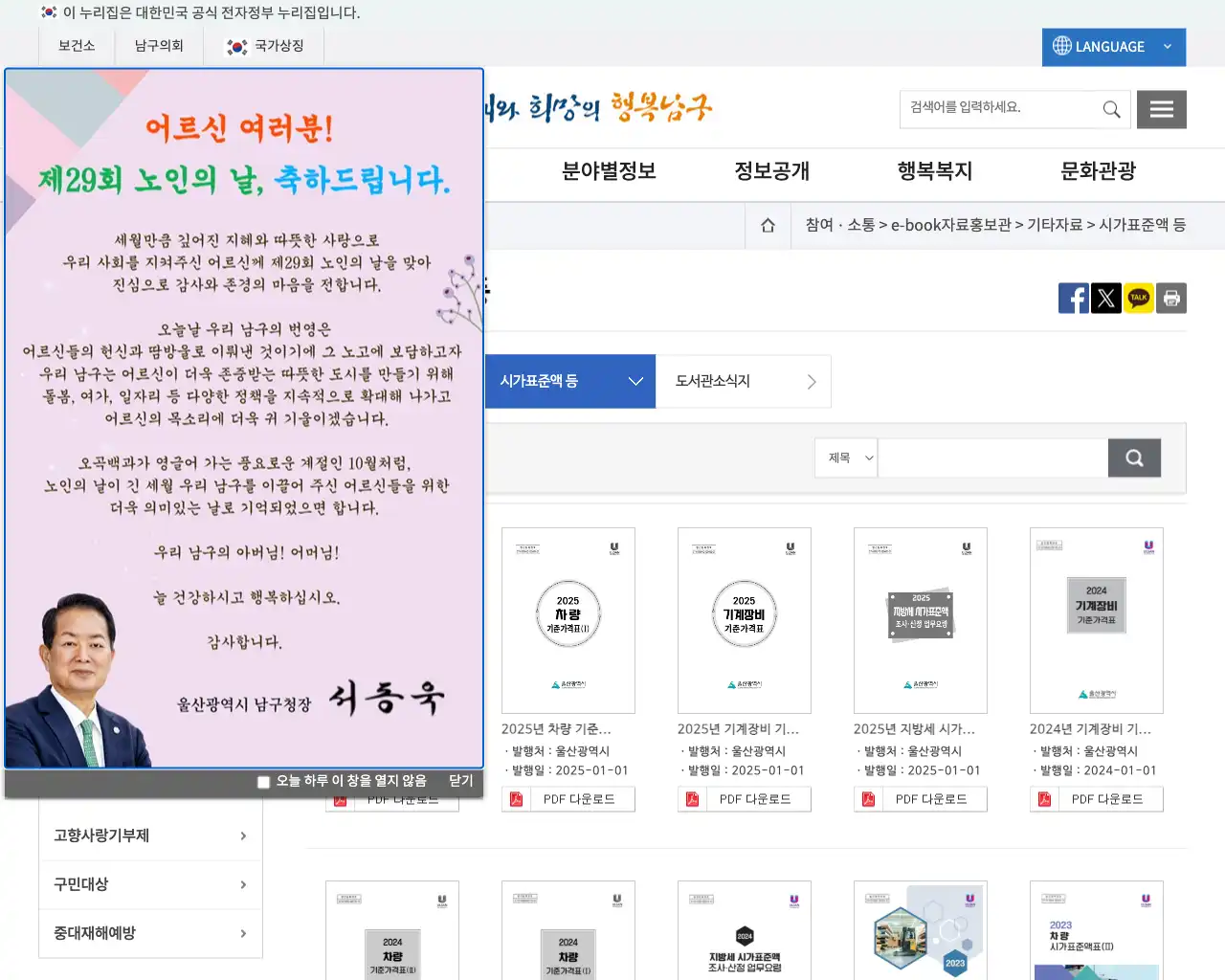Expand 구민대상 sidebar item
The width and height of the screenshot is (1225, 980).
[x=150, y=884]
